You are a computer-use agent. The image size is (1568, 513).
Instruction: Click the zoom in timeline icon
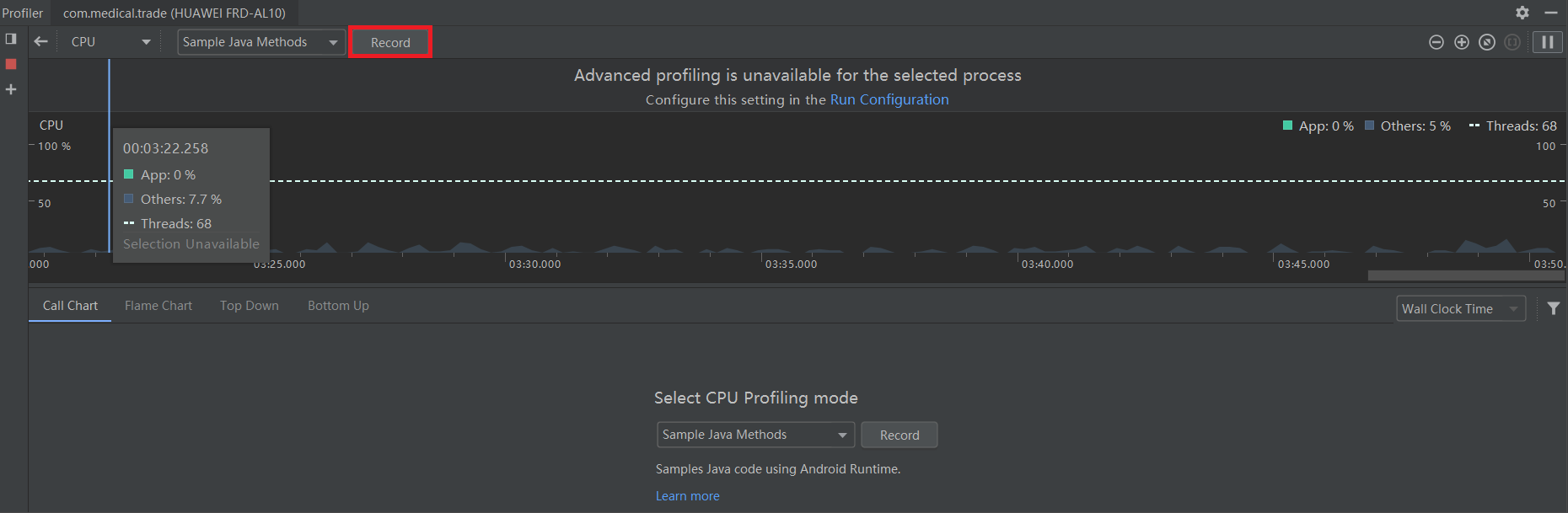tap(1462, 42)
